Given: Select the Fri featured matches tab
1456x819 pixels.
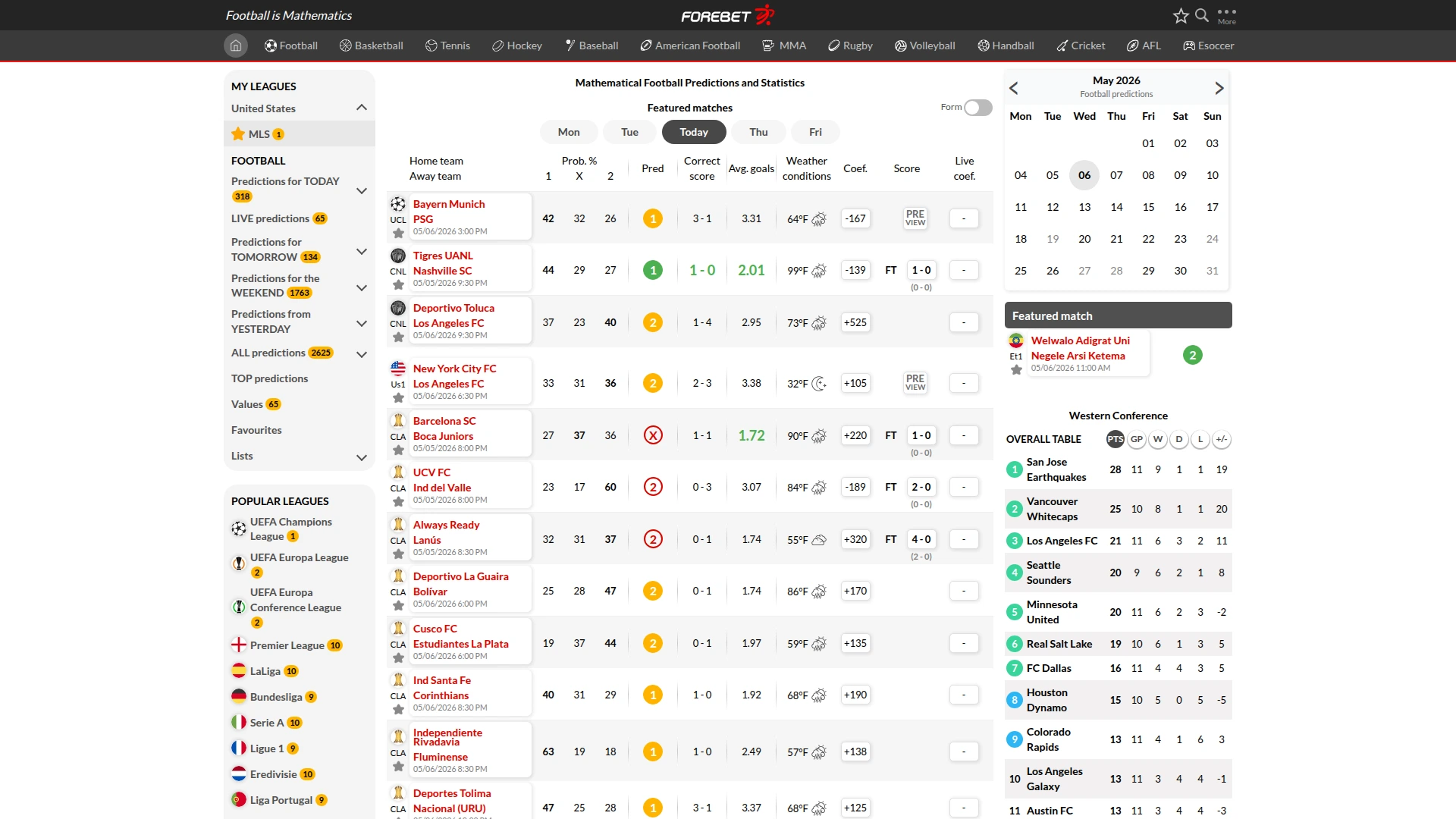Looking at the screenshot, I should click(x=815, y=132).
